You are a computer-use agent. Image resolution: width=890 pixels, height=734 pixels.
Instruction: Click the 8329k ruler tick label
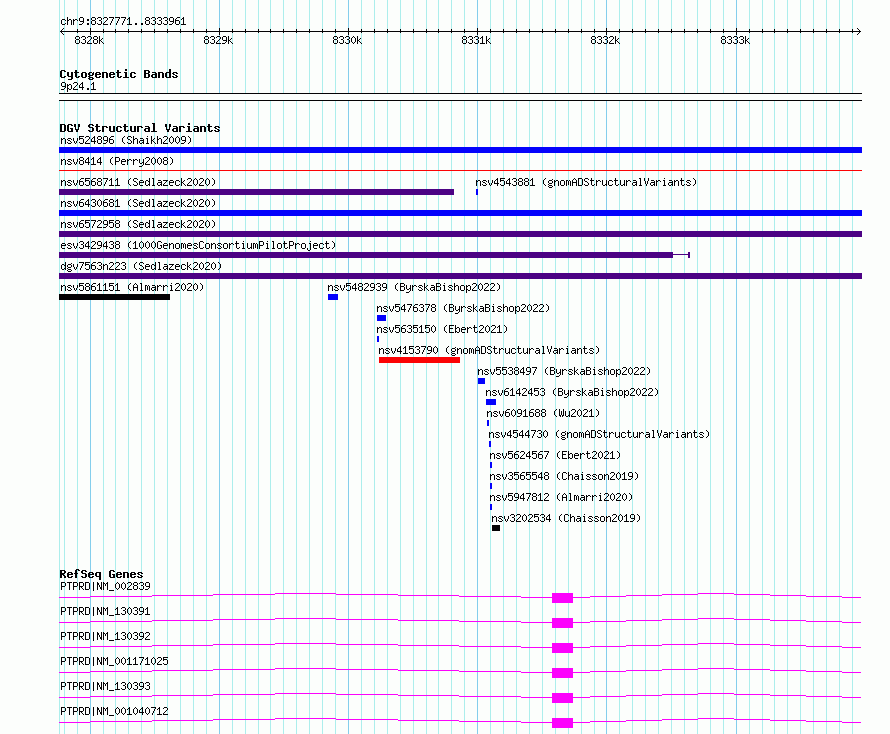point(218,40)
